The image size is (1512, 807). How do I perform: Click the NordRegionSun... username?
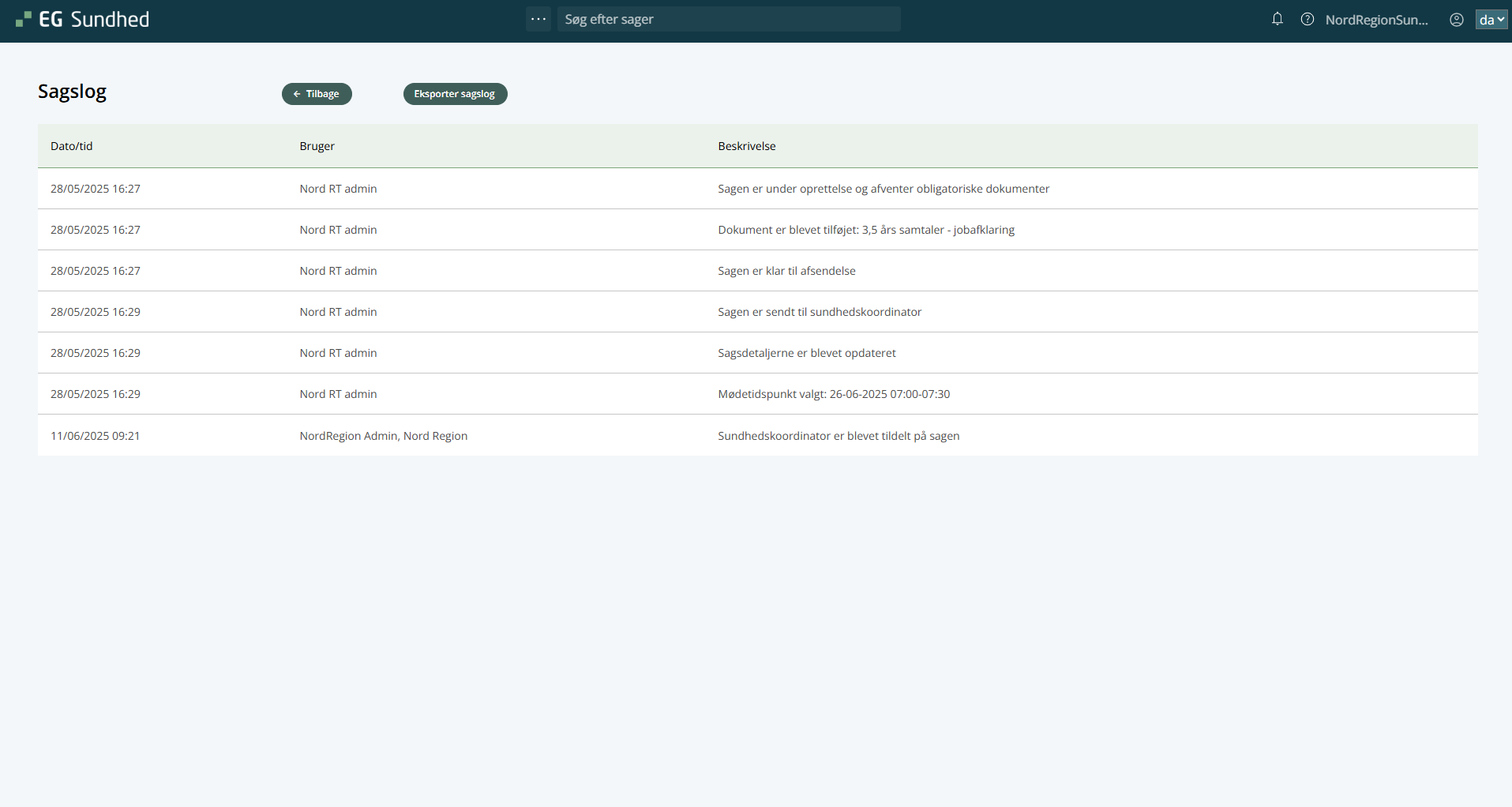(1376, 20)
